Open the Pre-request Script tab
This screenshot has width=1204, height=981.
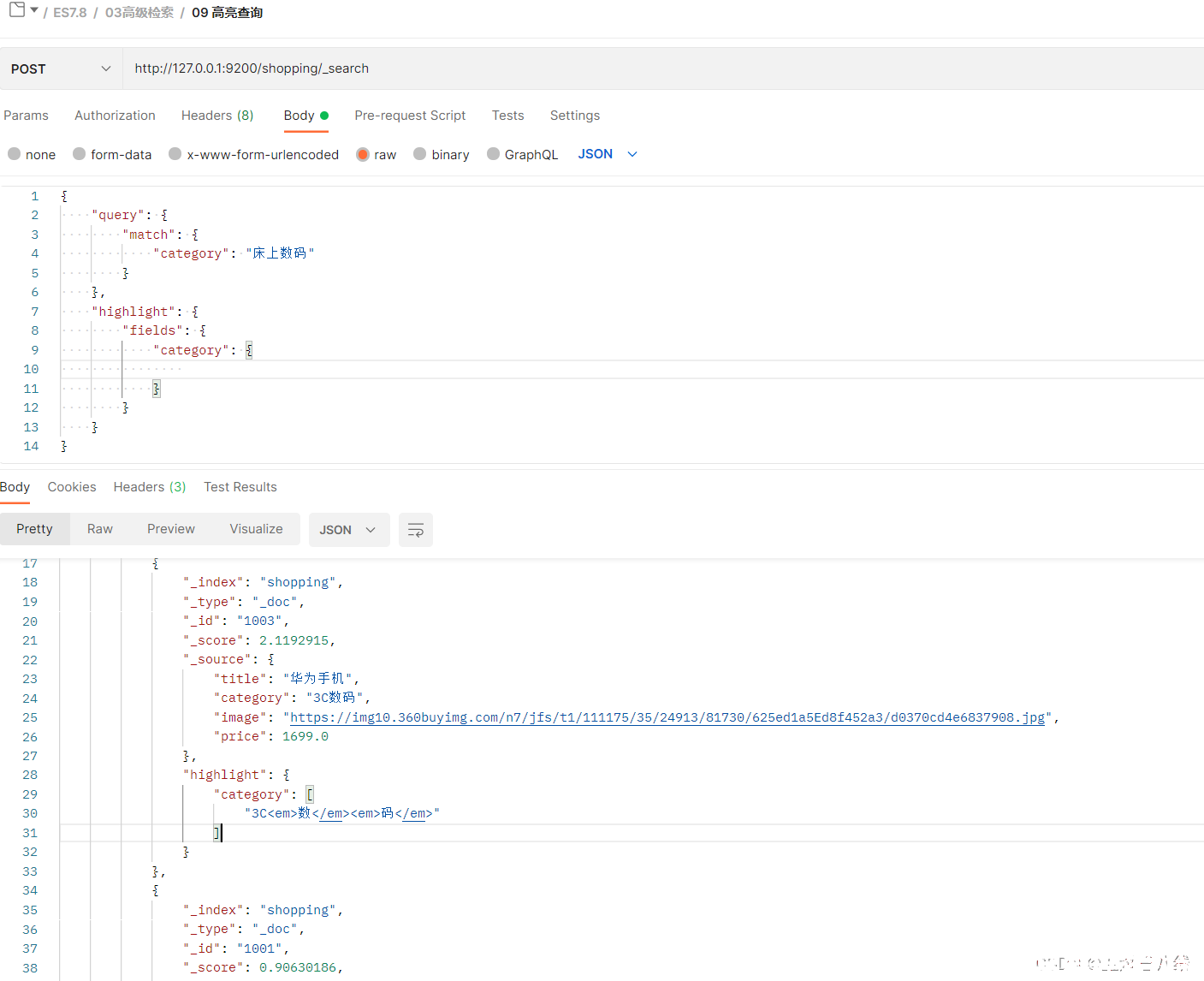[x=410, y=116]
